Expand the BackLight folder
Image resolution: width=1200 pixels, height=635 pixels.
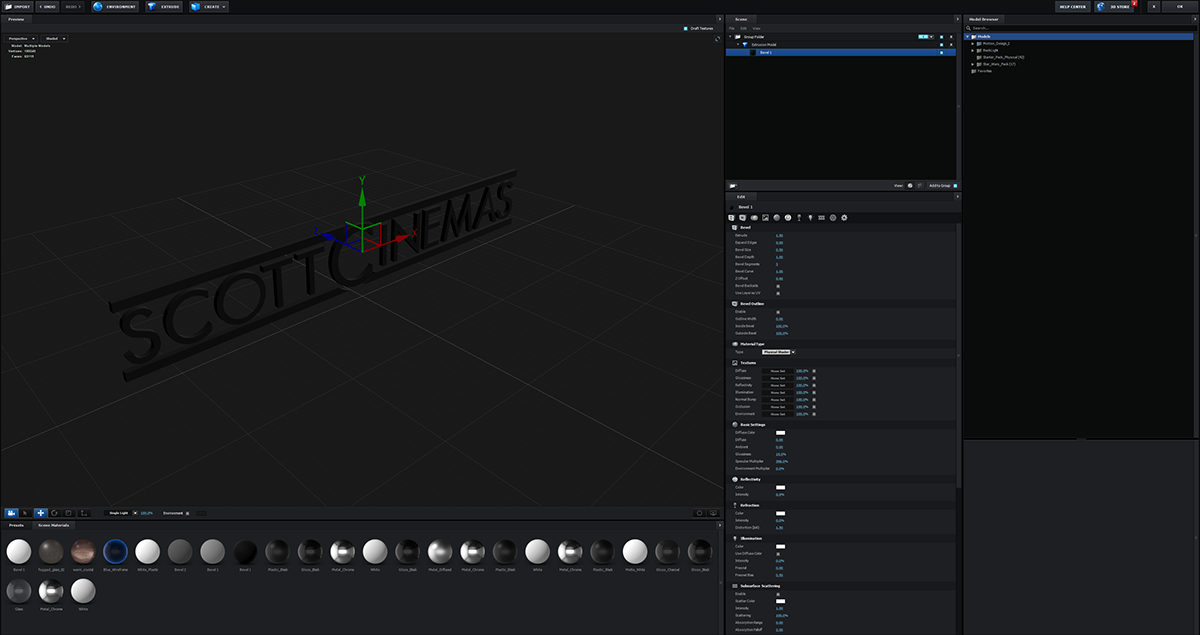click(973, 51)
